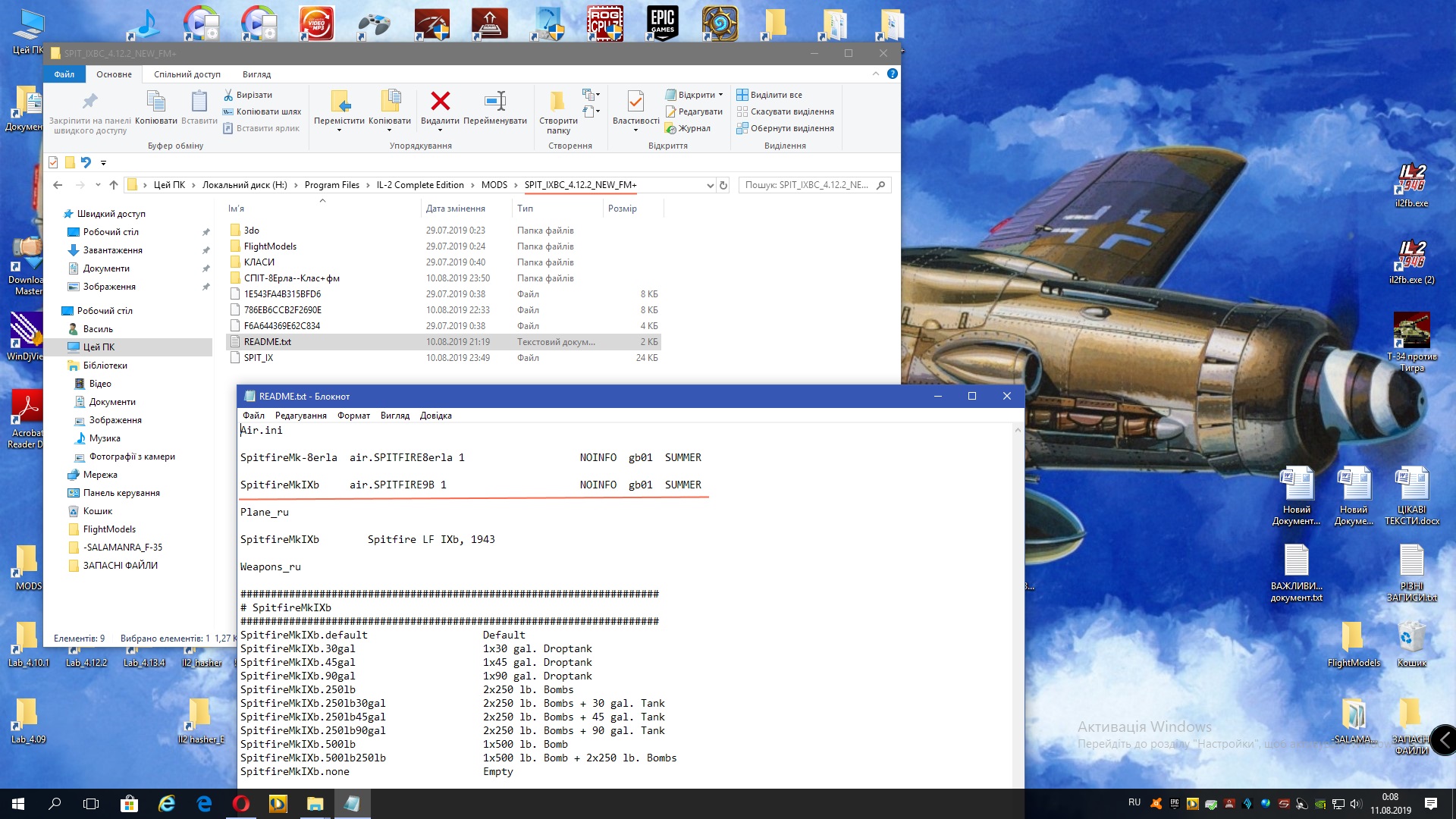Click the search magnifier icon in Explorer

click(x=880, y=185)
